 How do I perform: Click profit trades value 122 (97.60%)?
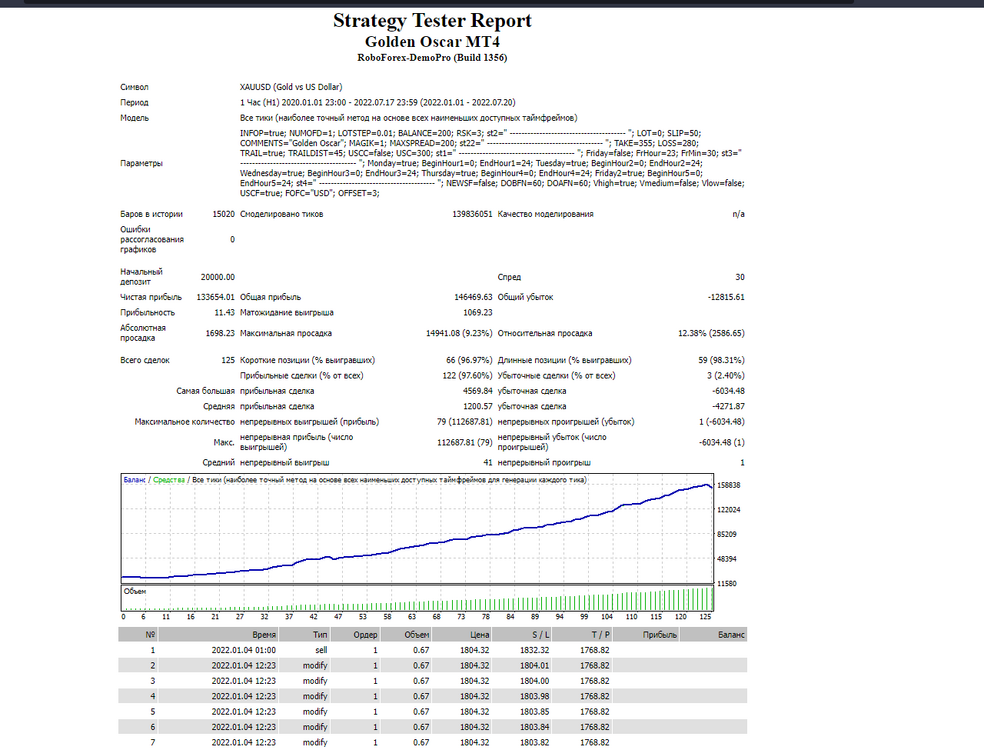(x=467, y=375)
